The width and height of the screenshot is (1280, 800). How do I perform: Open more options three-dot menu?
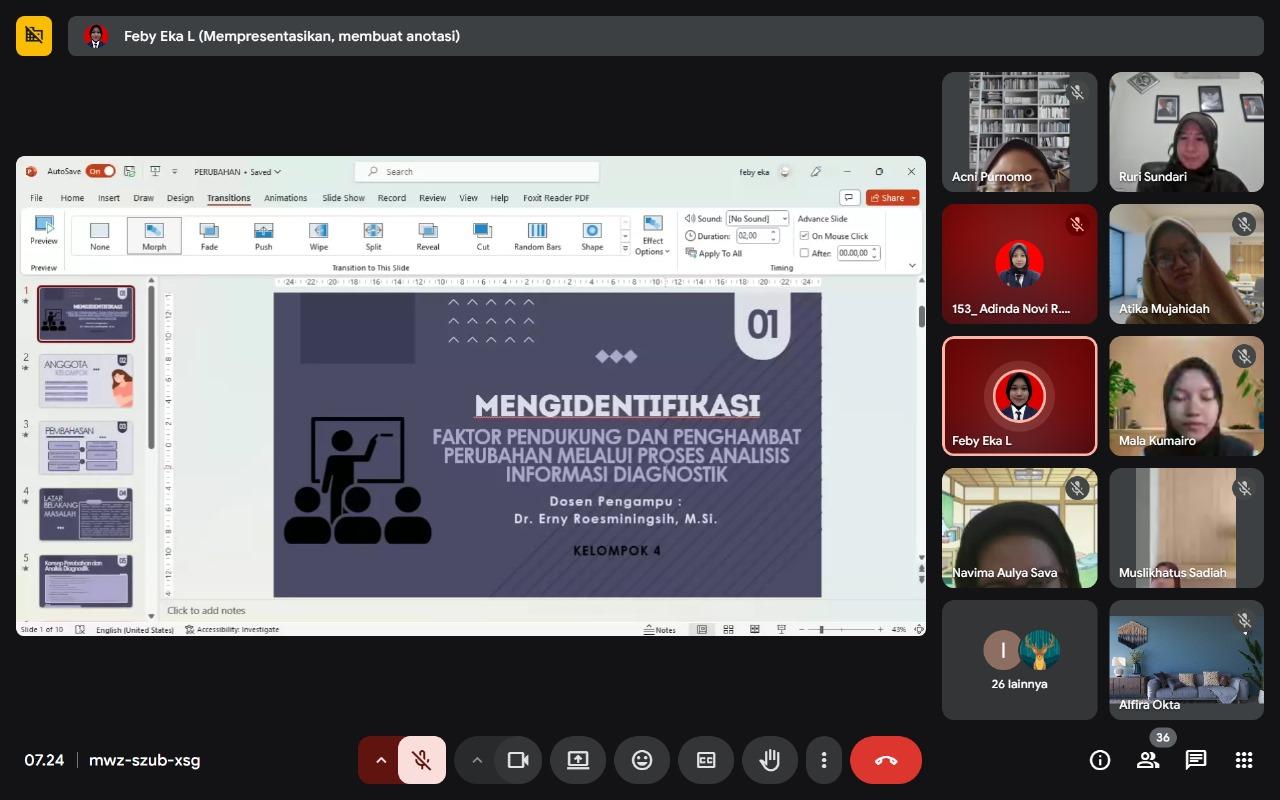pos(824,760)
